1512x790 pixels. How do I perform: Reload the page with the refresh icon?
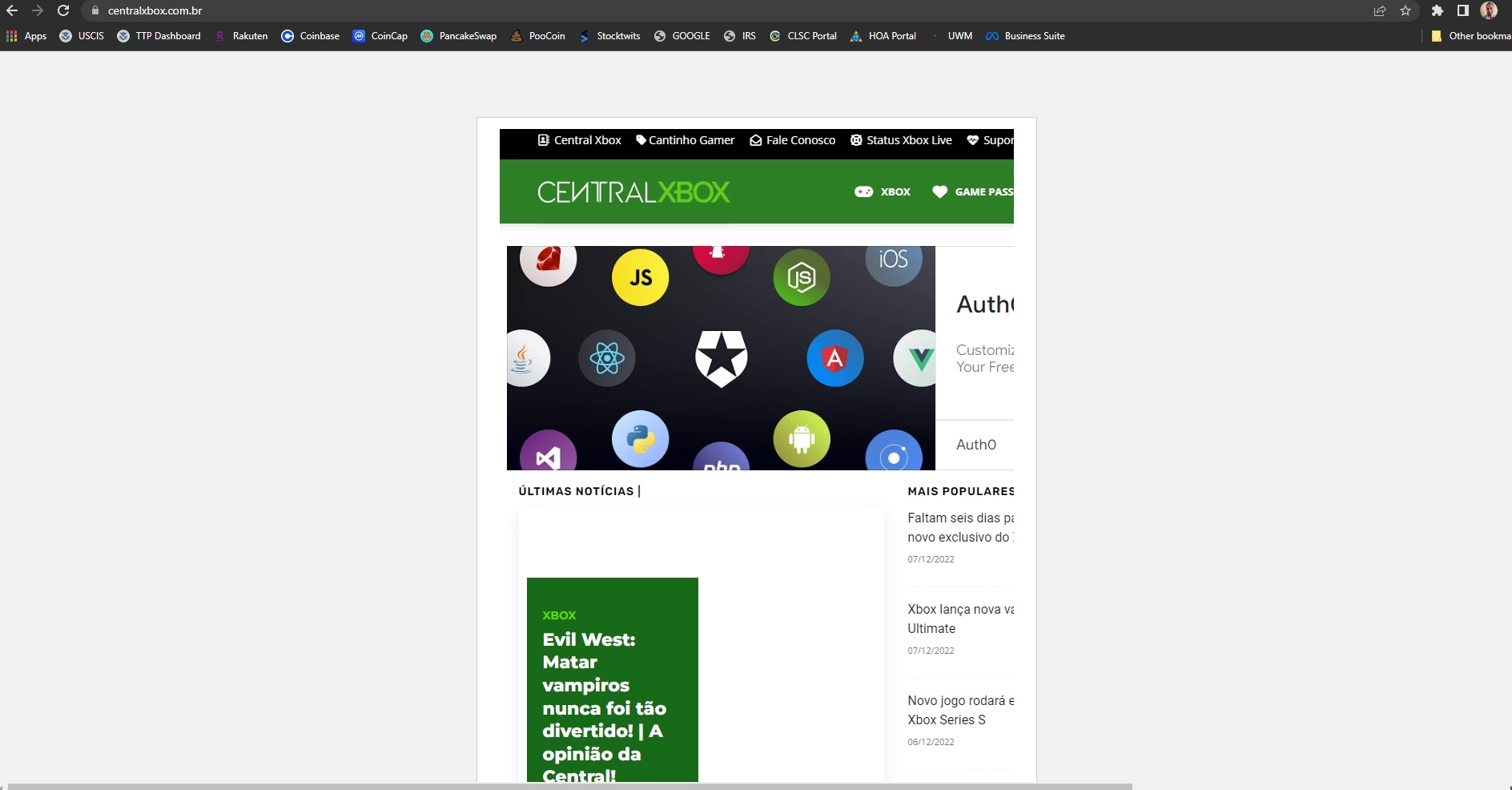point(63,10)
